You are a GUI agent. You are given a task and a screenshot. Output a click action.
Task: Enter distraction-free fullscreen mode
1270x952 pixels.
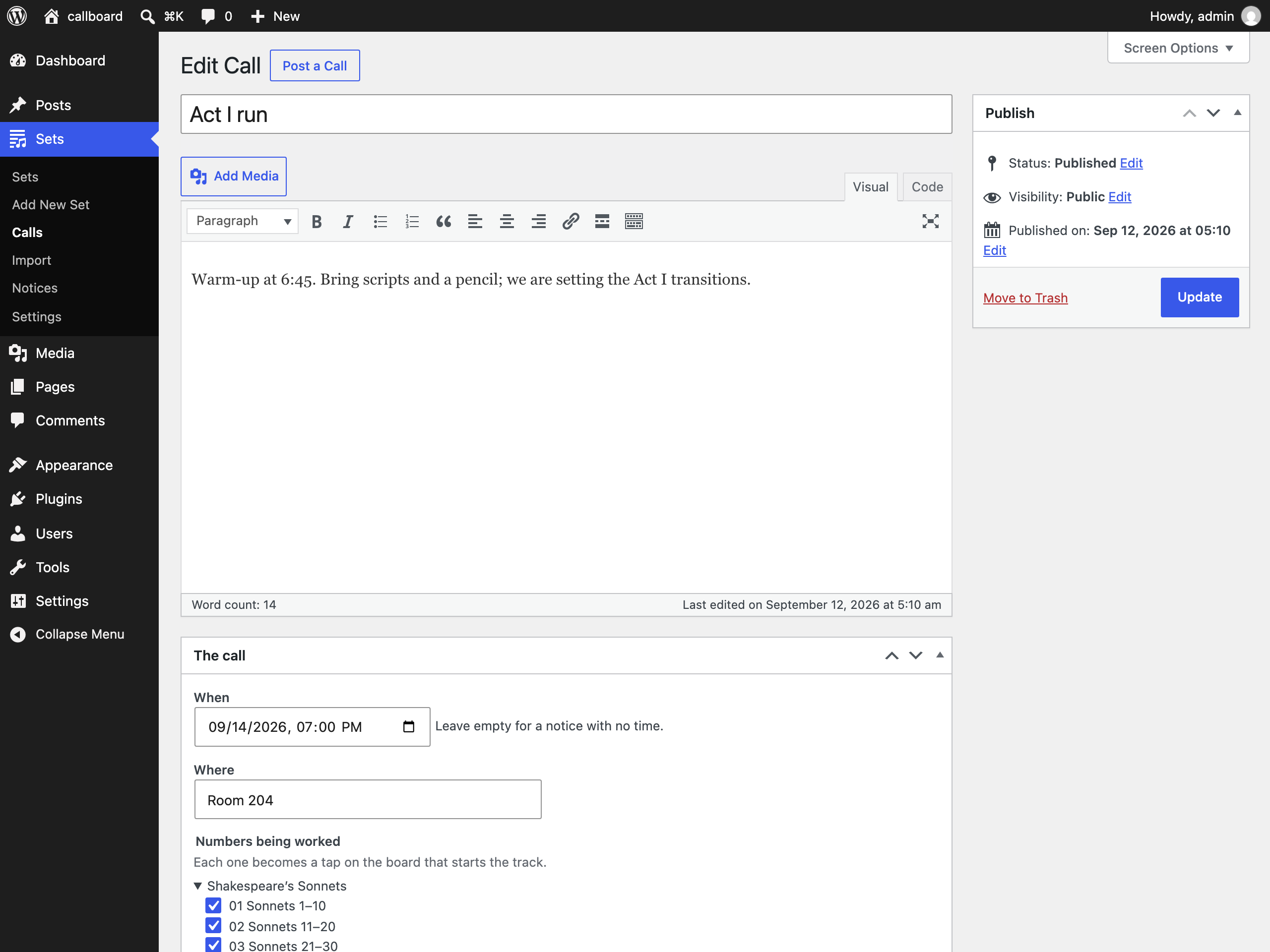pos(930,222)
